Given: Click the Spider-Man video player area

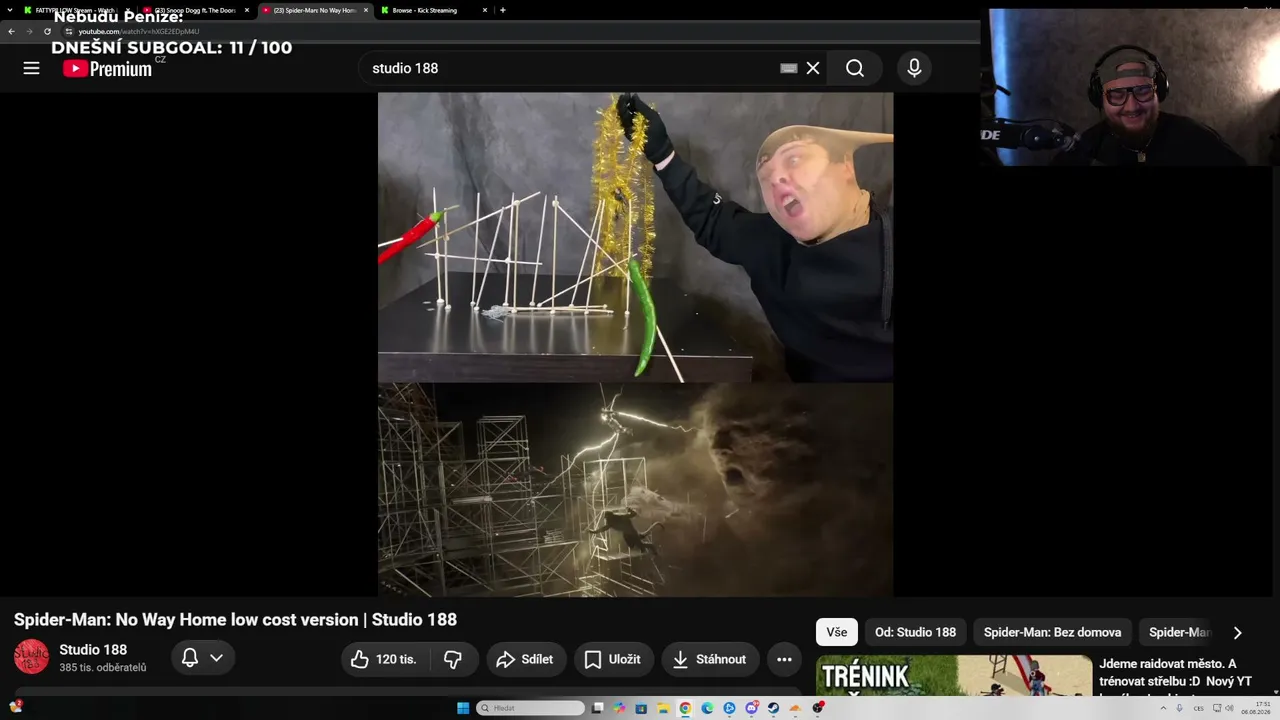Looking at the screenshot, I should [x=635, y=345].
